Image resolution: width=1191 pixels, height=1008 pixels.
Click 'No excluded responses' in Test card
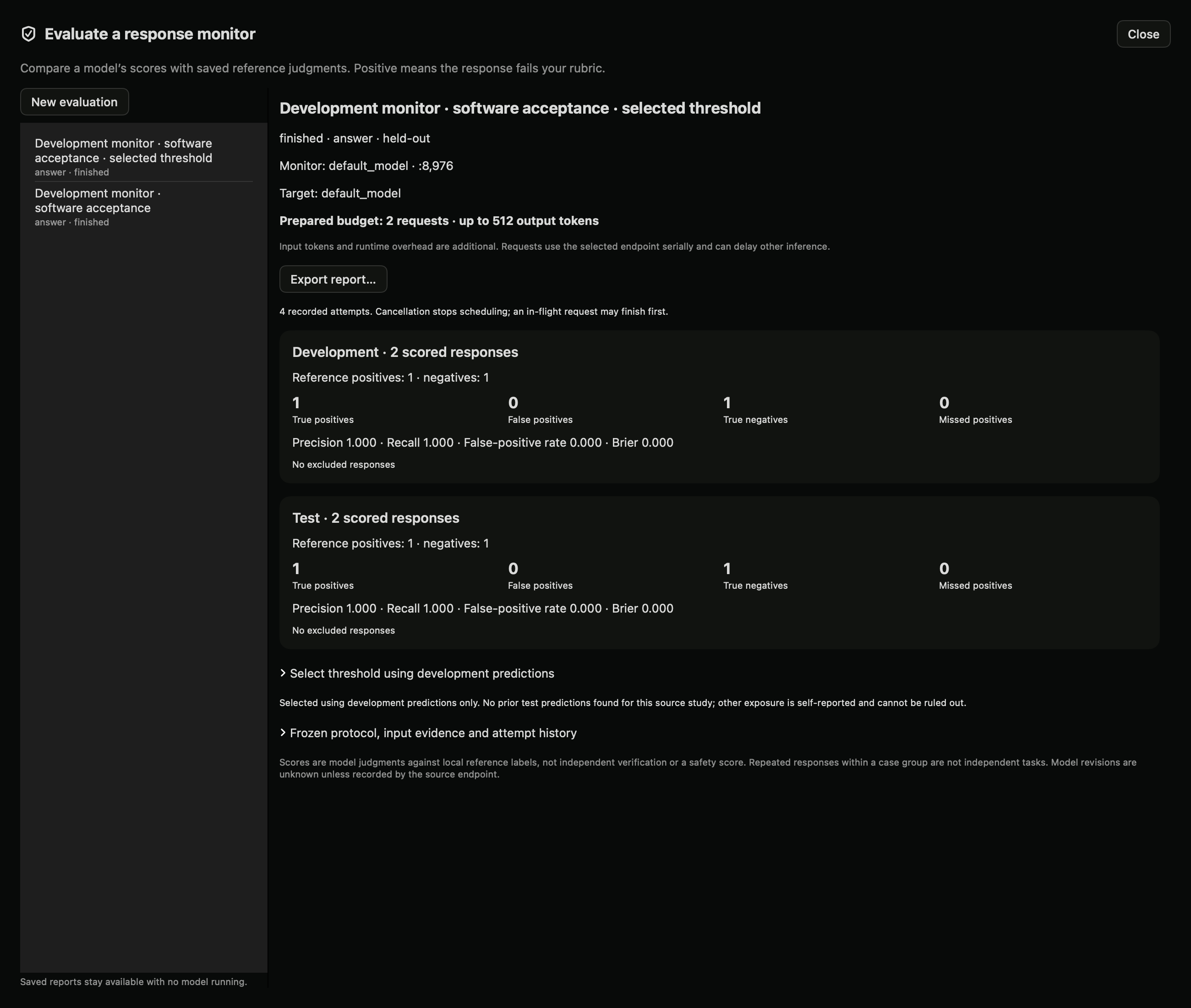343,630
